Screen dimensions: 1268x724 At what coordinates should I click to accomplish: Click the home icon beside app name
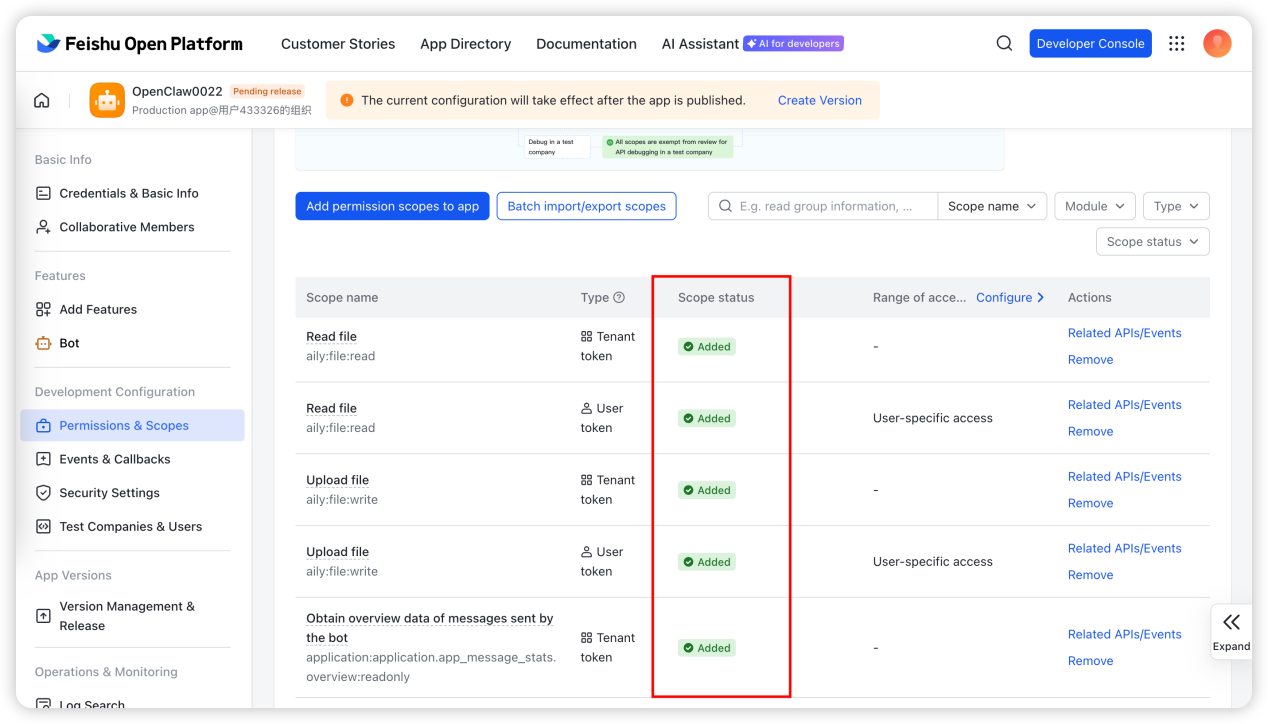[x=42, y=100]
